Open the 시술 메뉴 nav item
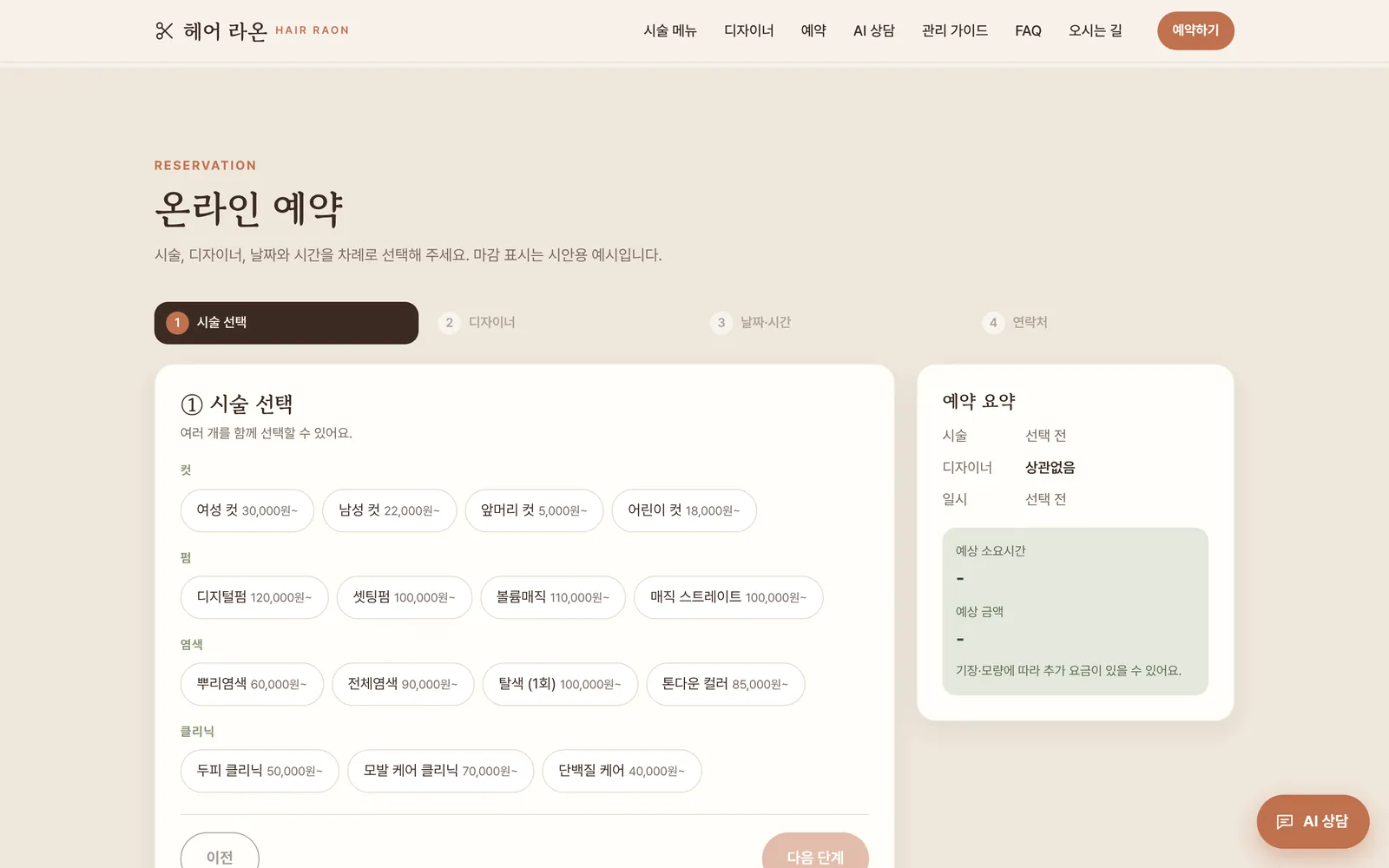The width and height of the screenshot is (1389, 868). (x=670, y=31)
